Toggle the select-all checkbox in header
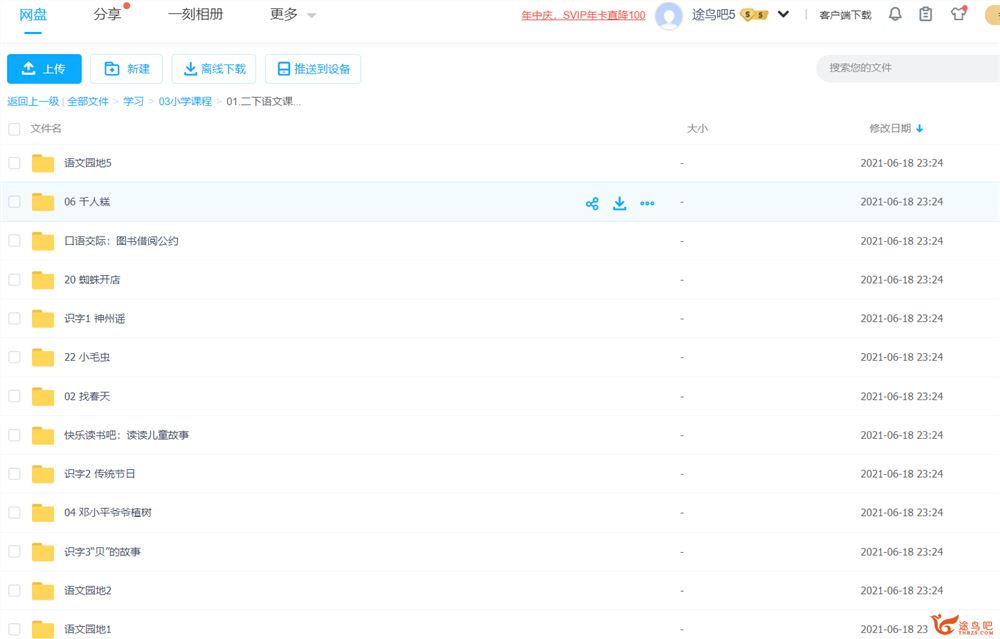This screenshot has width=1000, height=639. (x=14, y=129)
